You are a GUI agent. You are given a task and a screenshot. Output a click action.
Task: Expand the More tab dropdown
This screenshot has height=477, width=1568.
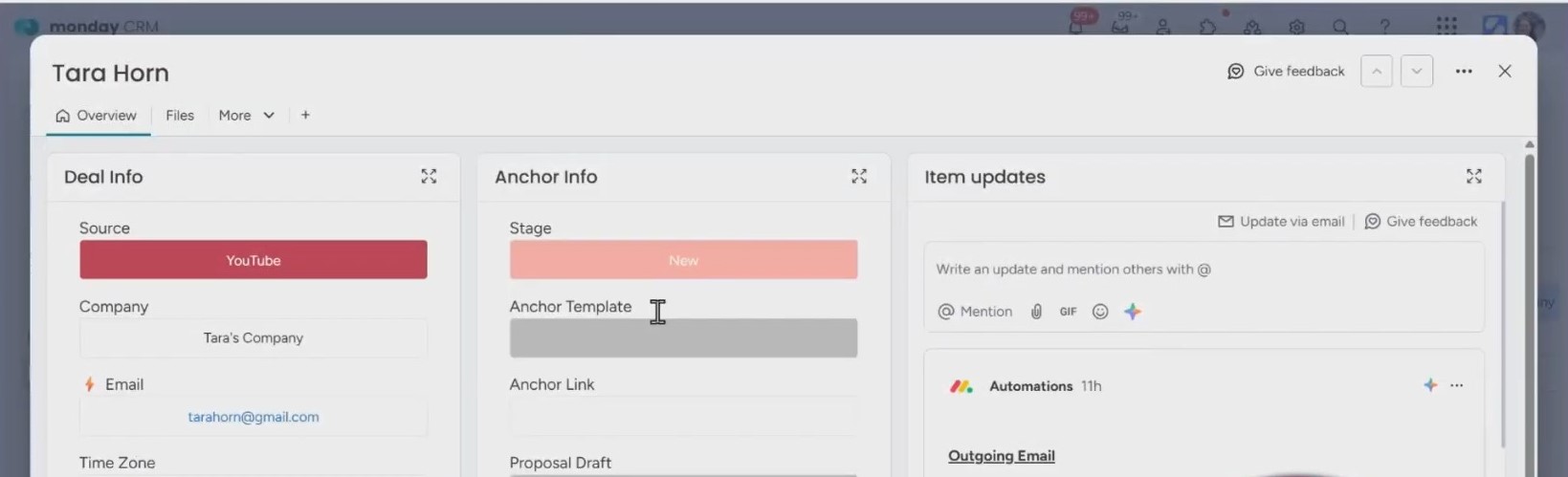point(246,115)
